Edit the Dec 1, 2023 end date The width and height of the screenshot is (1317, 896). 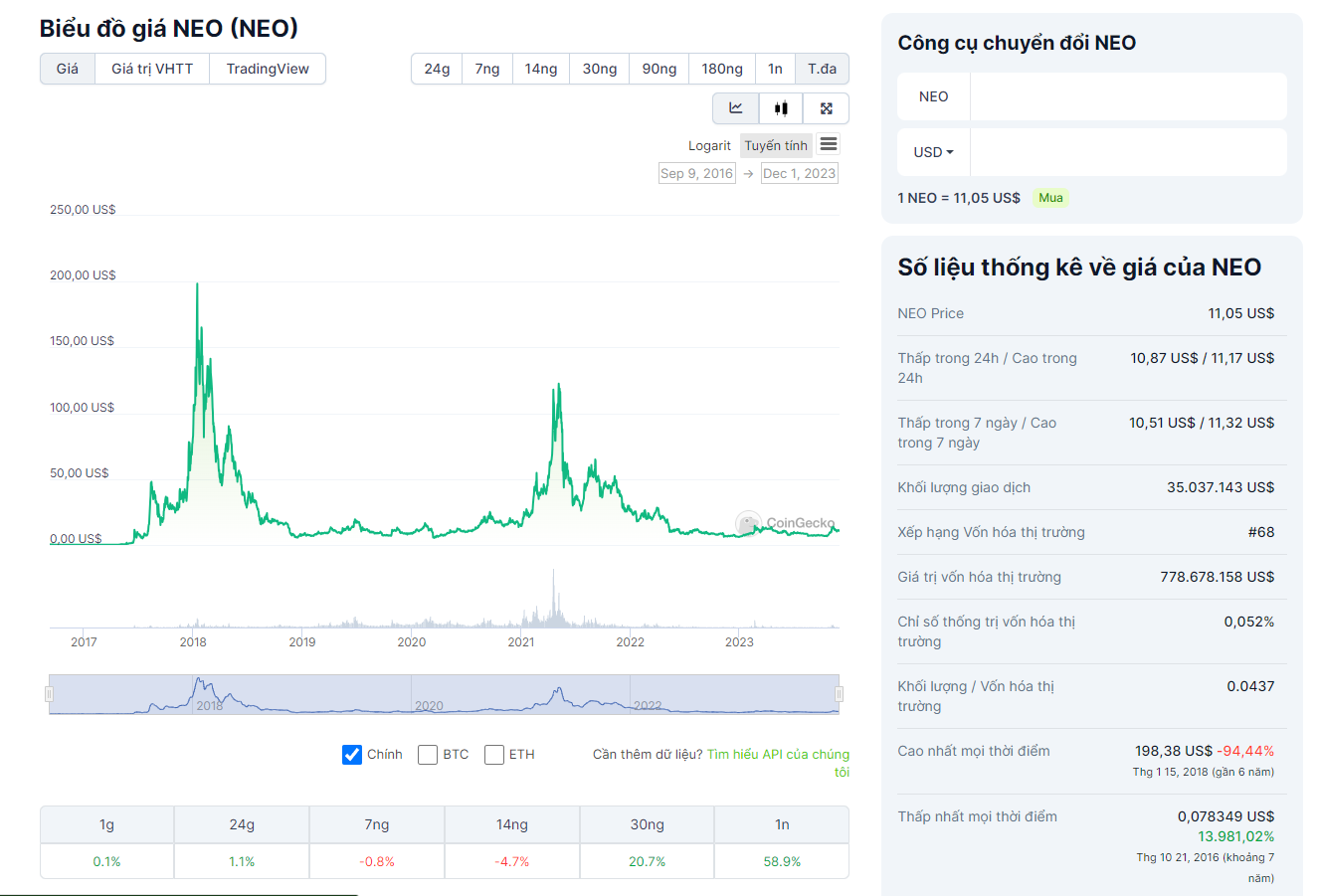(800, 173)
